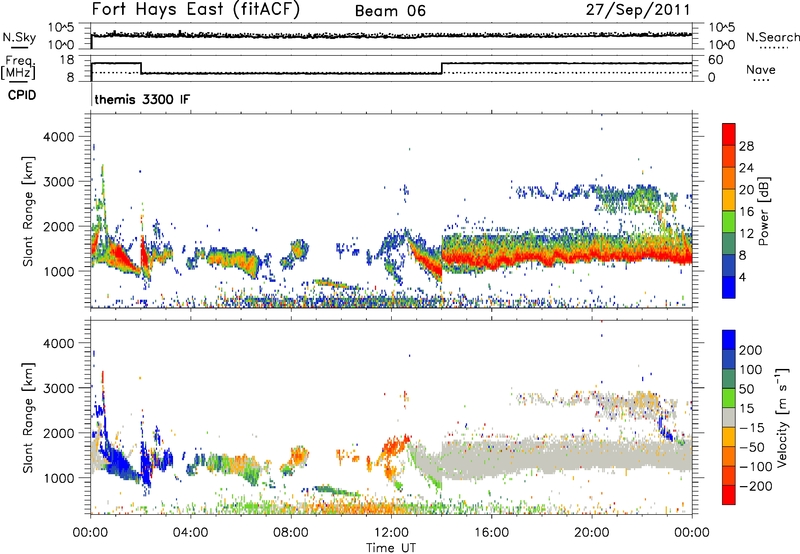The height and width of the screenshot is (554, 800).
Task: Click the '20:00' time tick label
Action: click(592, 533)
